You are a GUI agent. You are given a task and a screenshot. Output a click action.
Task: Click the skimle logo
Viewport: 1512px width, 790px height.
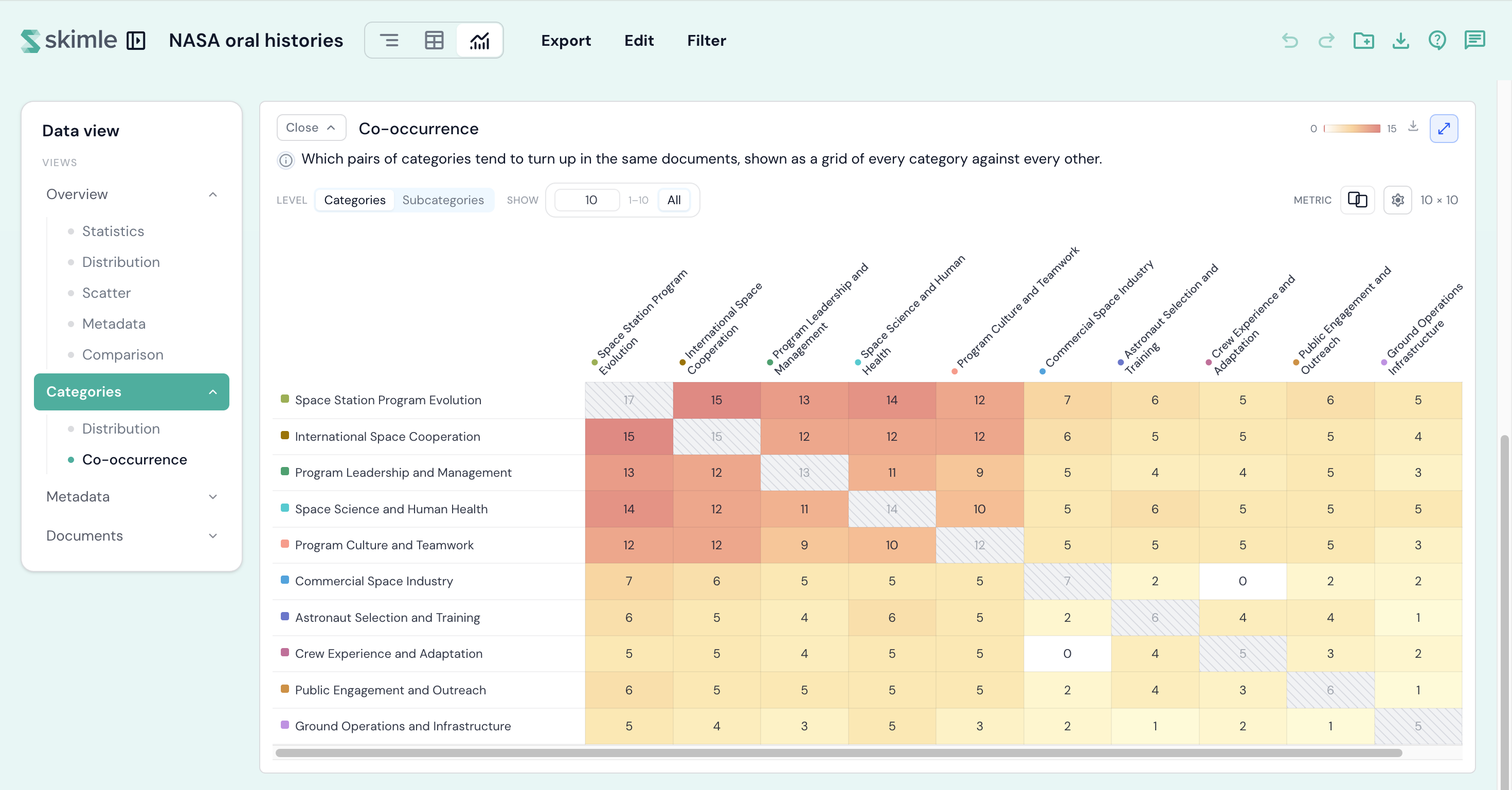[x=69, y=41]
